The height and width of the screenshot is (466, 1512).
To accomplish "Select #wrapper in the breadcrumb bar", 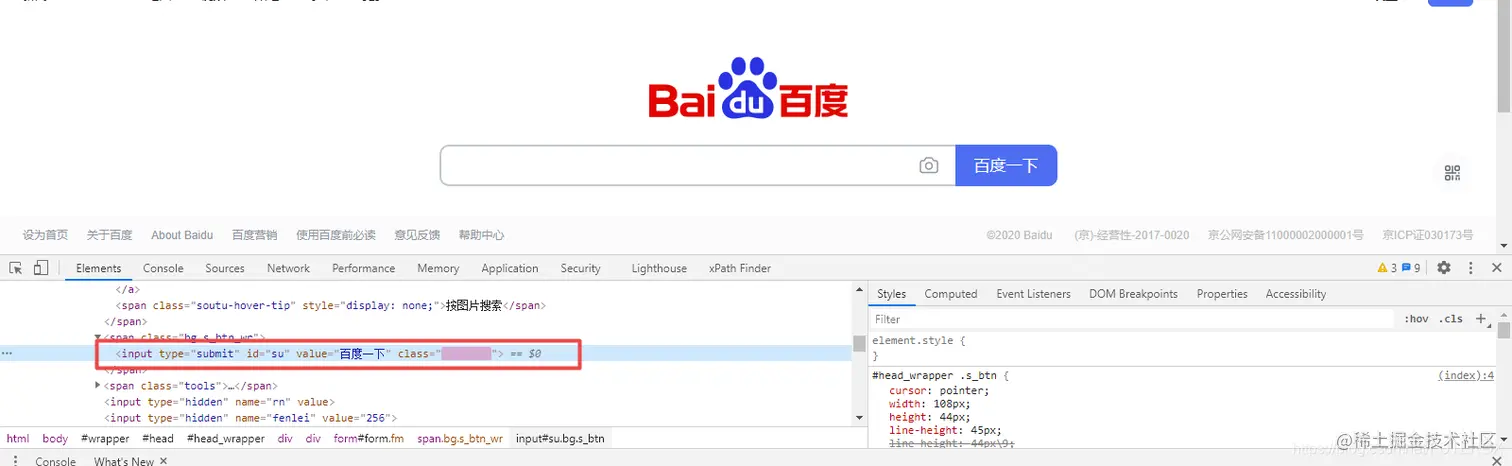I will tap(105, 438).
